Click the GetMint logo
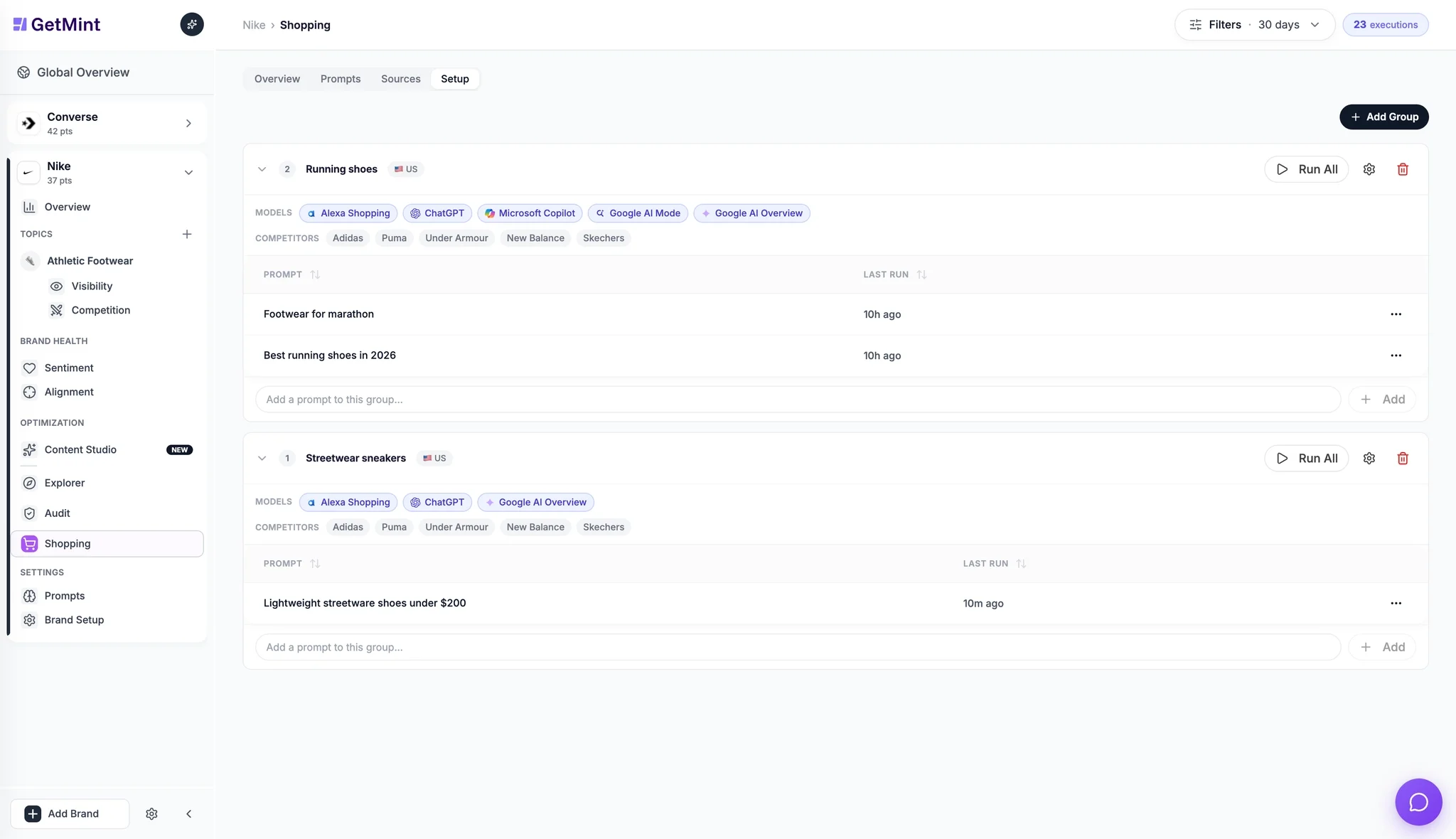 (x=57, y=24)
